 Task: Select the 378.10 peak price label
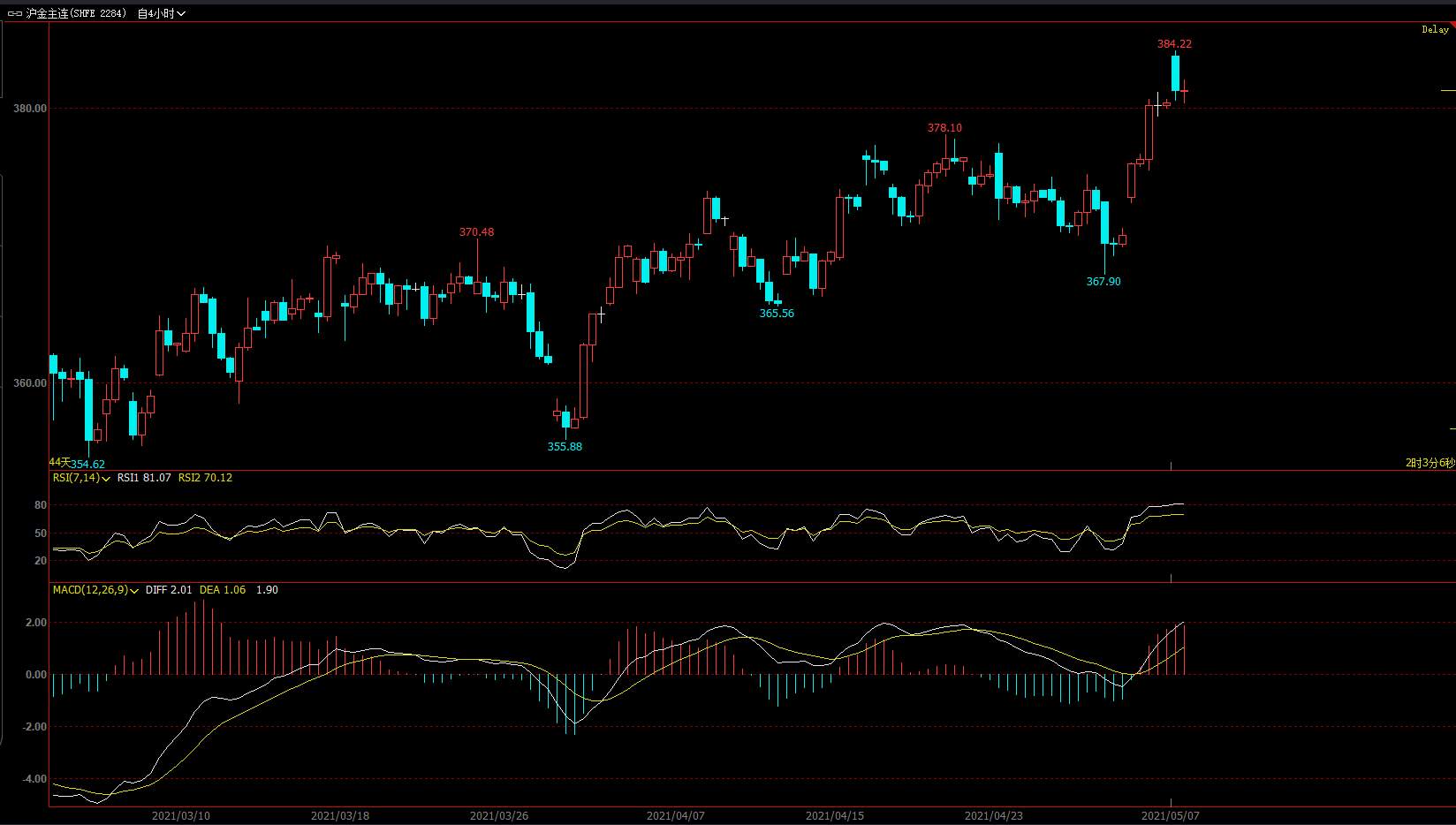pos(944,128)
